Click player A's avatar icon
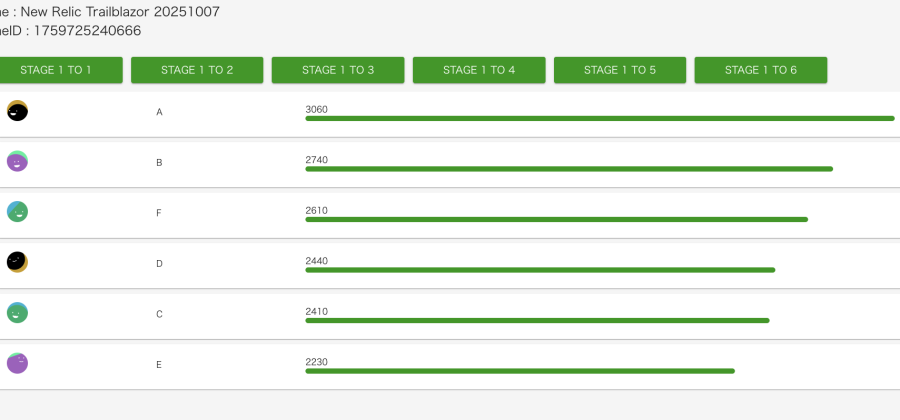Image resolution: width=900 pixels, height=420 pixels. pos(17,111)
